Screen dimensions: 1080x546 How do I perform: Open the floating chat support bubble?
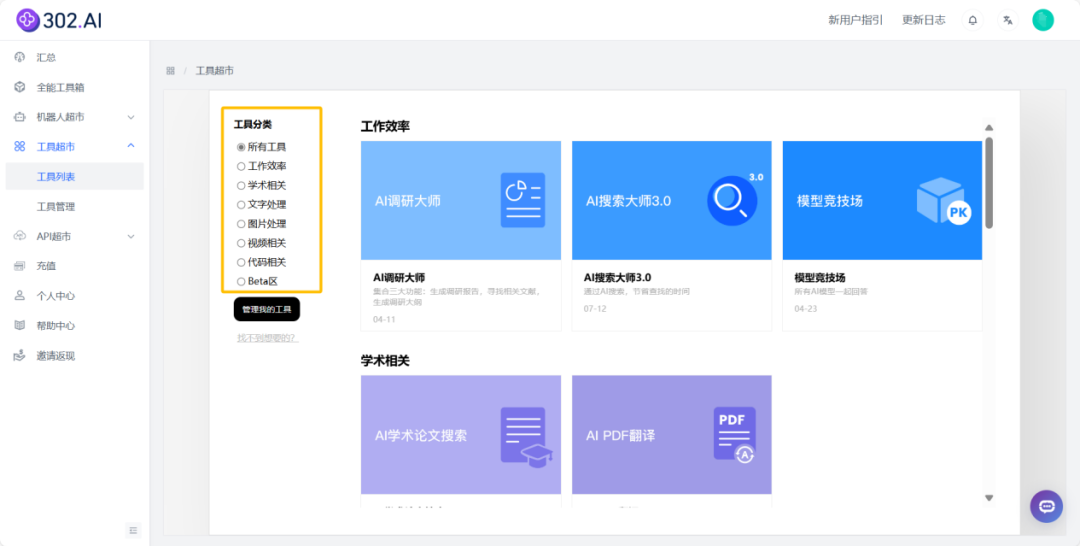pos(1046,507)
